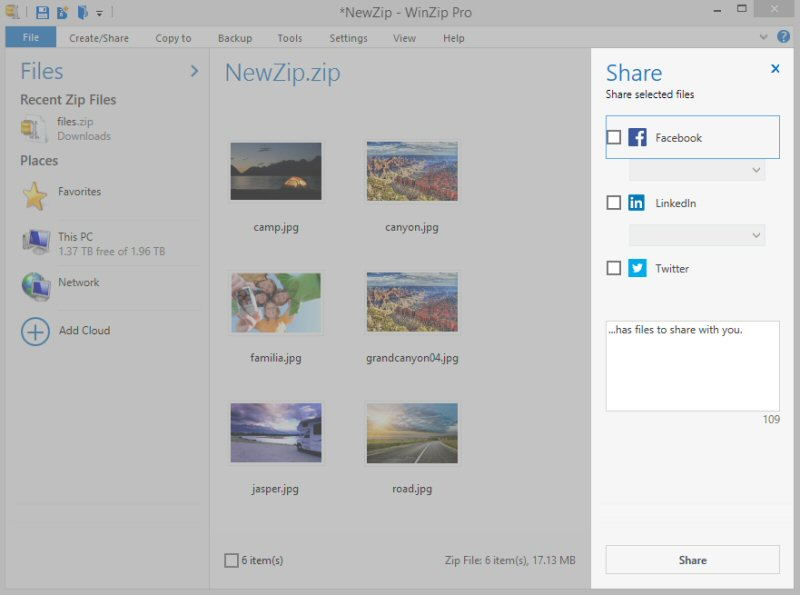Screen dimensions: 800x595
Task: Enable the Facebook sharing checkbox
Action: coord(614,137)
